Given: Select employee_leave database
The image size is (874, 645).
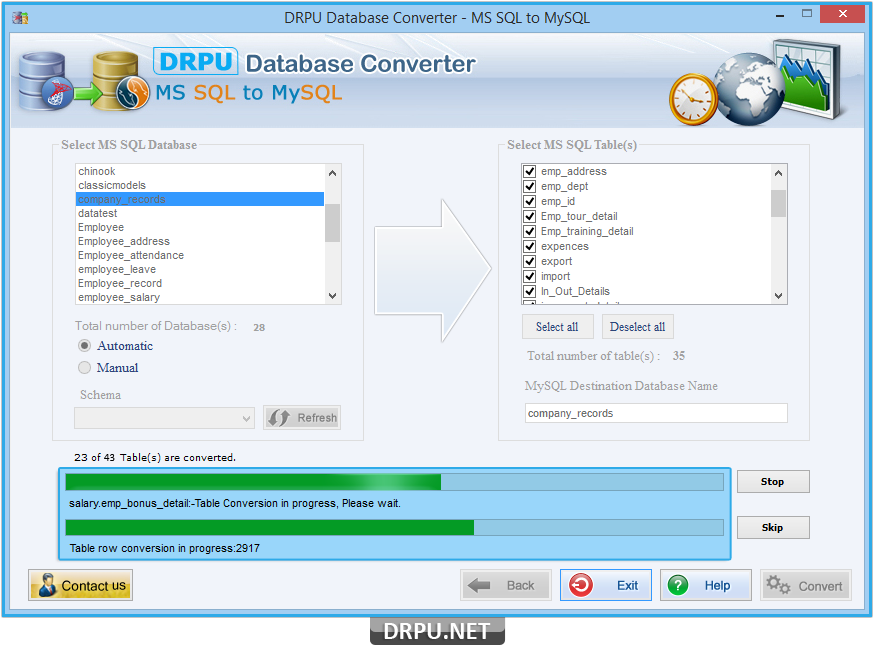Looking at the screenshot, I should 200,269.
